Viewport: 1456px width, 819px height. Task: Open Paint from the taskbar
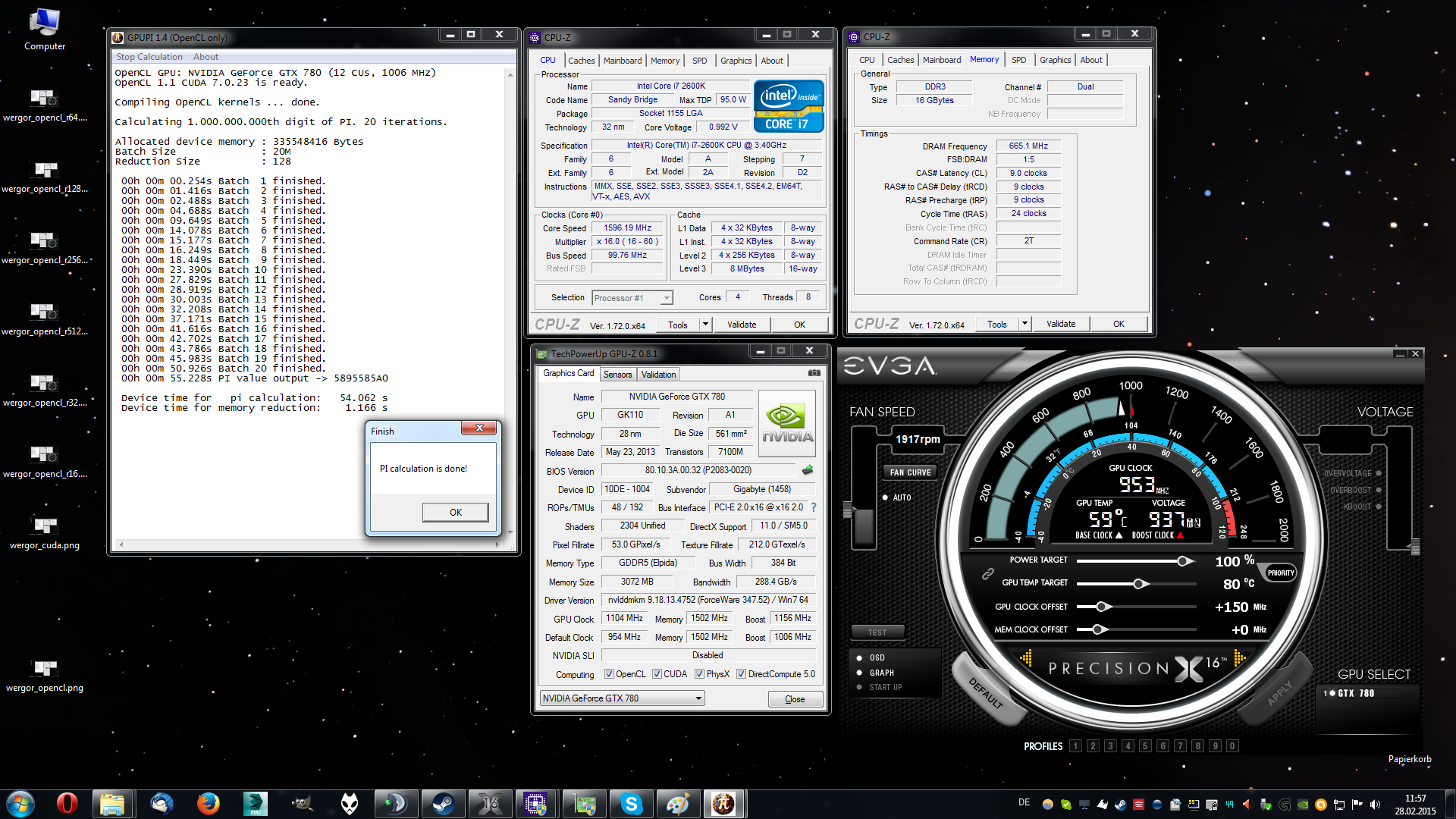coord(678,804)
